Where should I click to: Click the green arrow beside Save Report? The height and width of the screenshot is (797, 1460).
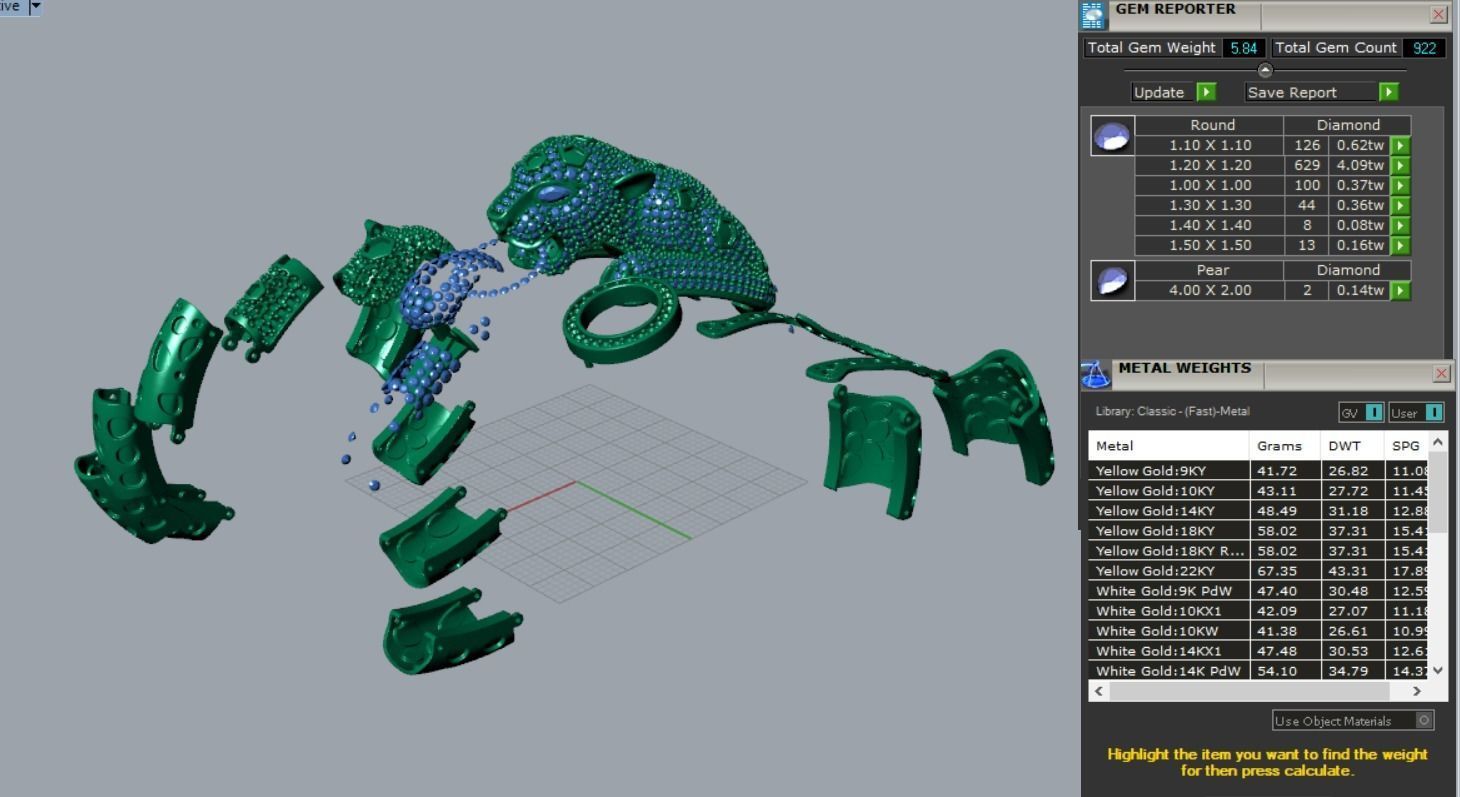1388,92
